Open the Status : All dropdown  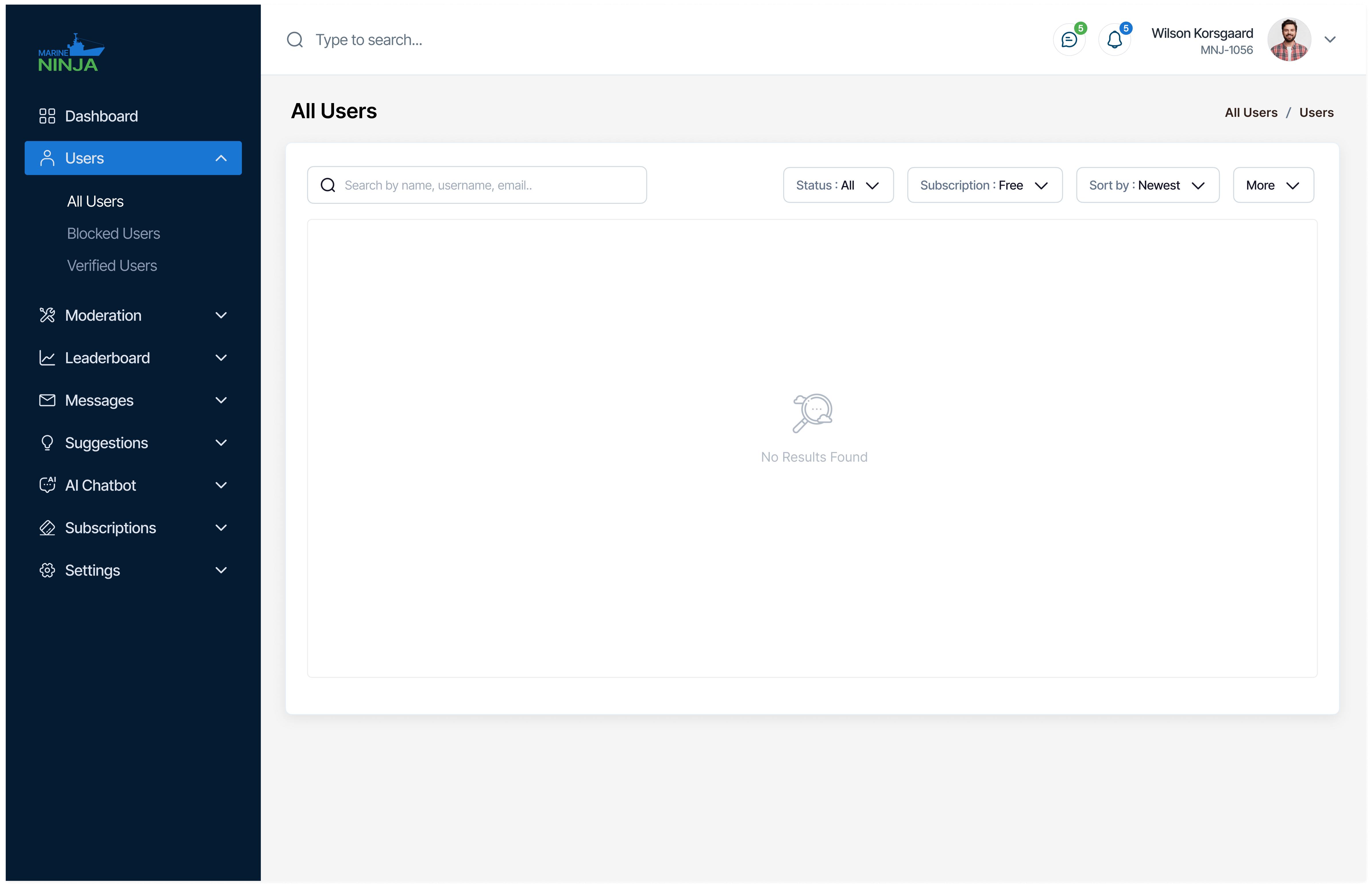pos(838,185)
